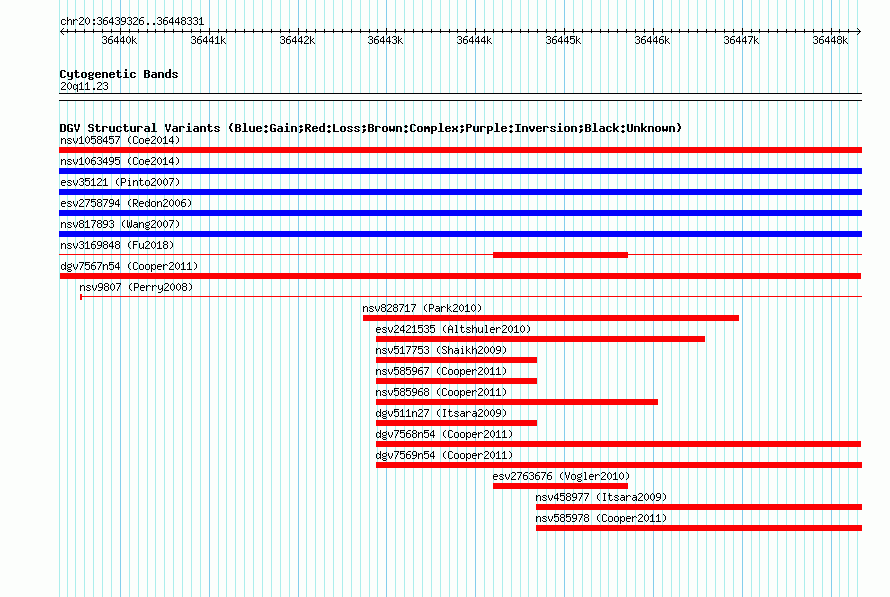The image size is (890, 597).
Task: Click the red bar under esv2421535
Action: pos(540,339)
